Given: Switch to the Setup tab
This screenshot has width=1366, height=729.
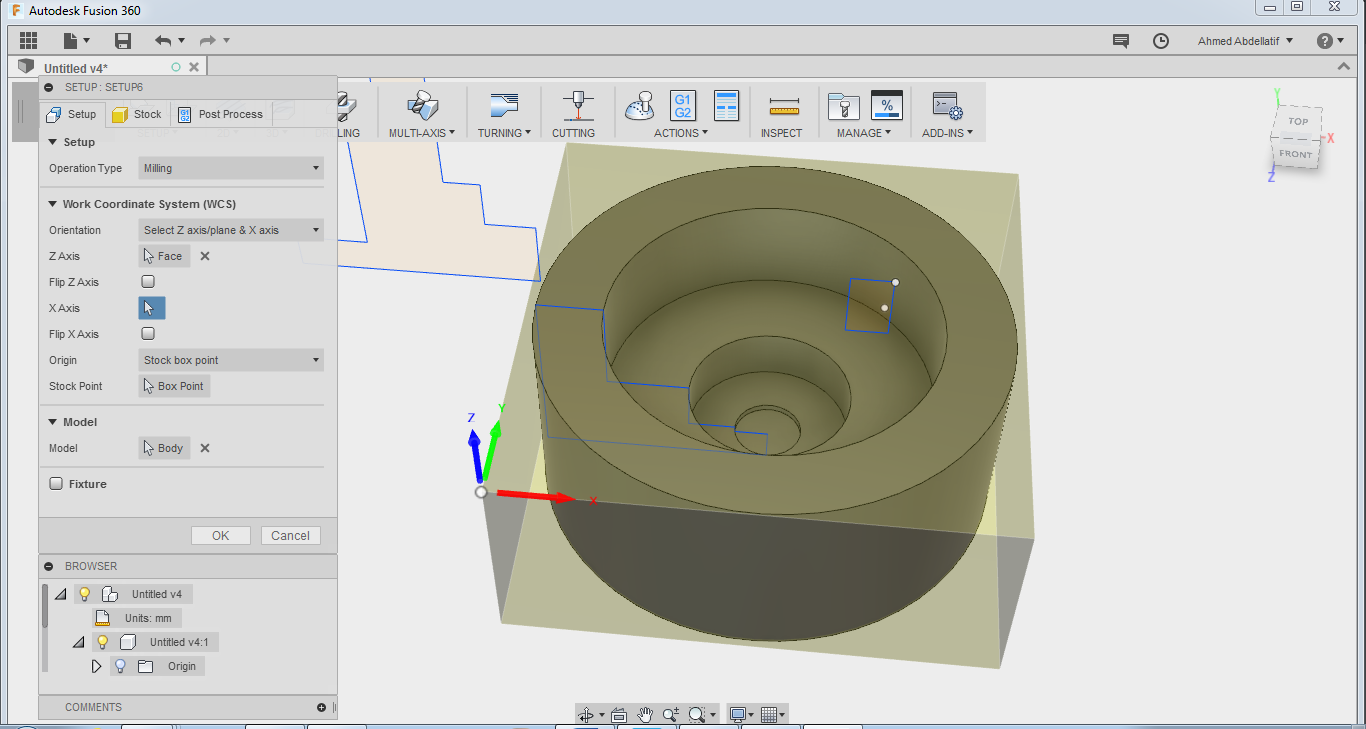Looking at the screenshot, I should [72, 114].
